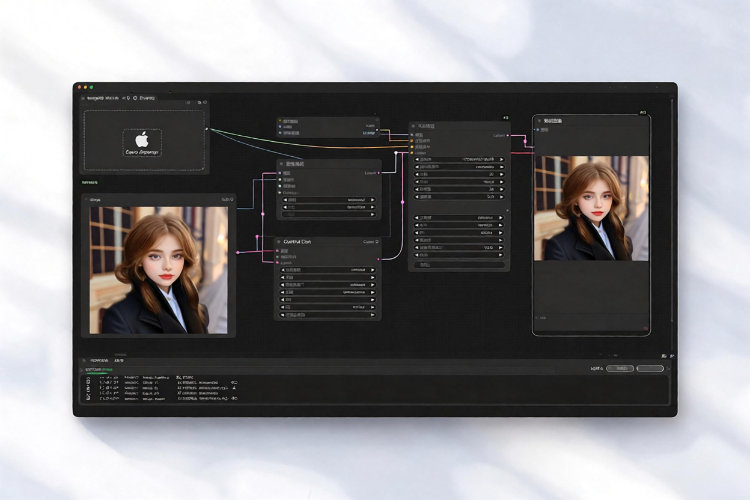Collapse the middle node above "Cperful Con" via its title dot
750x500 pixels.
pyautogui.click(x=281, y=164)
